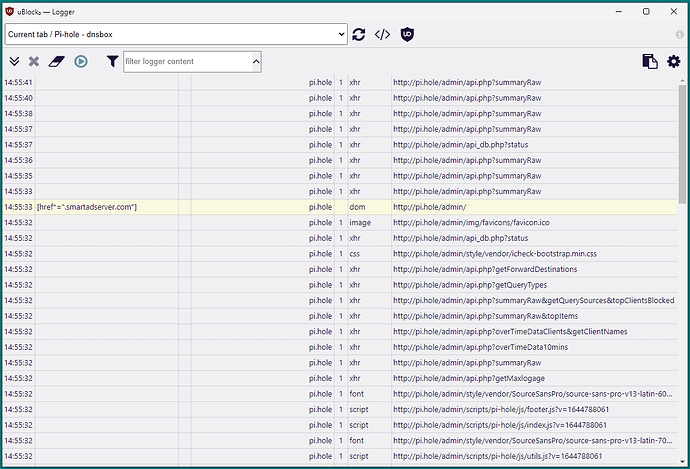This screenshot has width=690, height=469.
Task: Copy logger content with the clipboard icon
Action: coord(650,61)
